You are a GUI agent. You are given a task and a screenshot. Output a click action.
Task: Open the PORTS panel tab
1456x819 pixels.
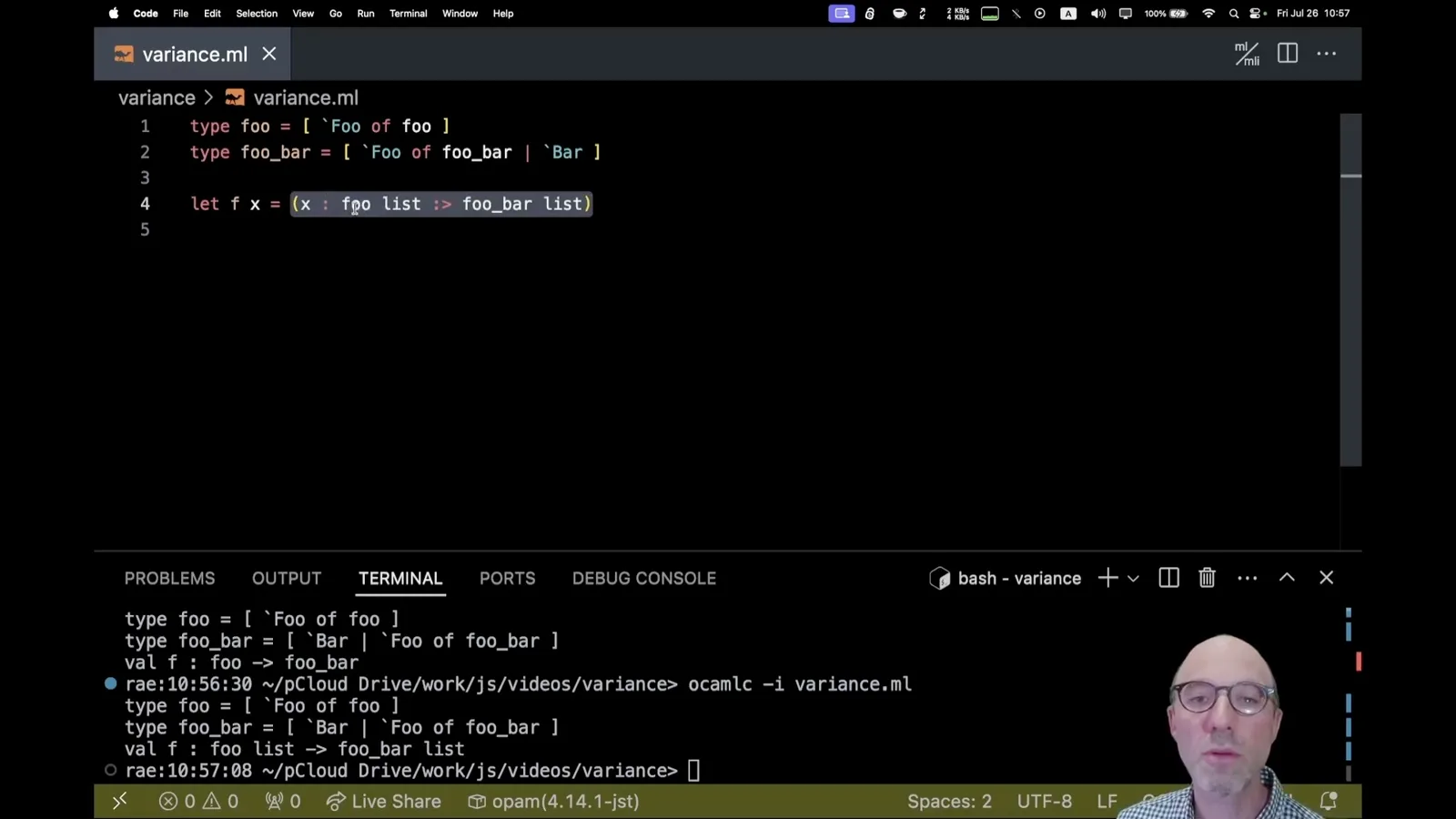508,579
